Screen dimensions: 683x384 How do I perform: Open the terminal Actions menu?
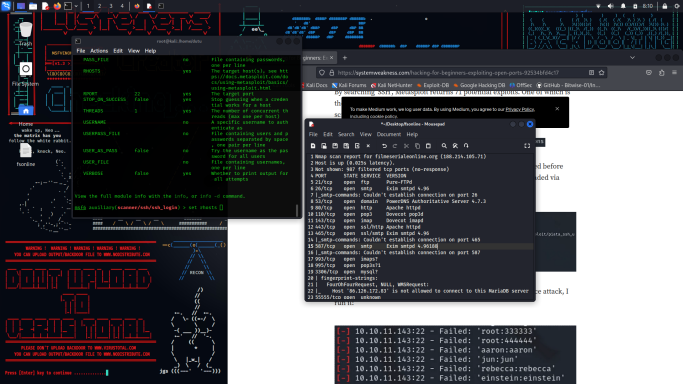point(99,51)
